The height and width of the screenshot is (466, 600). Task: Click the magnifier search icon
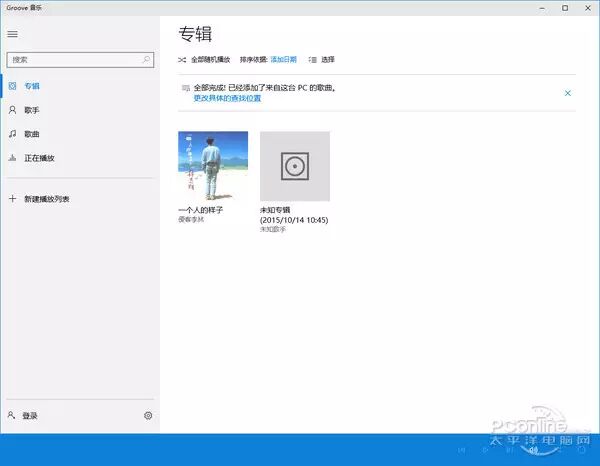click(147, 59)
